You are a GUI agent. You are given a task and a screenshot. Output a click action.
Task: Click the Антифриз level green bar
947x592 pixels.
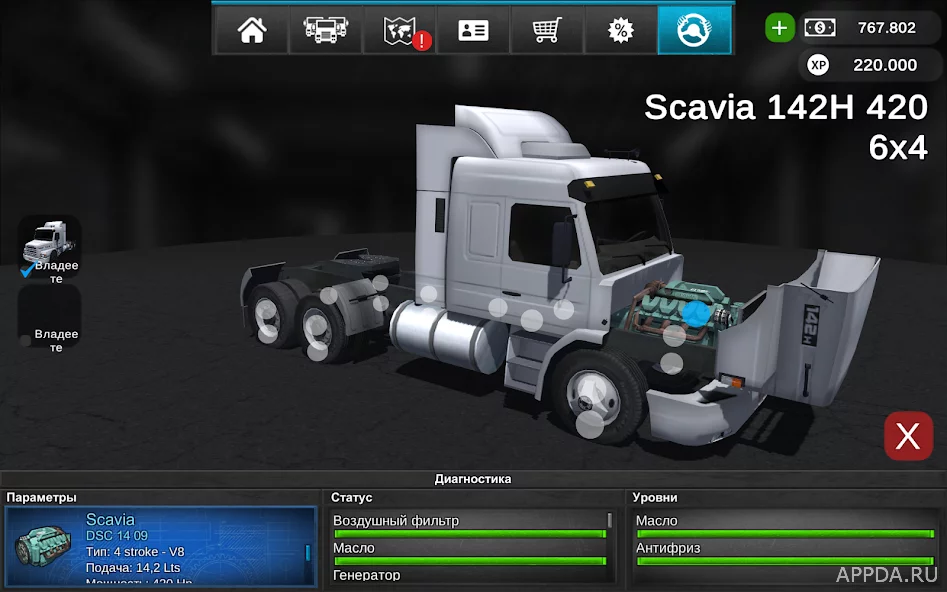pos(785,561)
